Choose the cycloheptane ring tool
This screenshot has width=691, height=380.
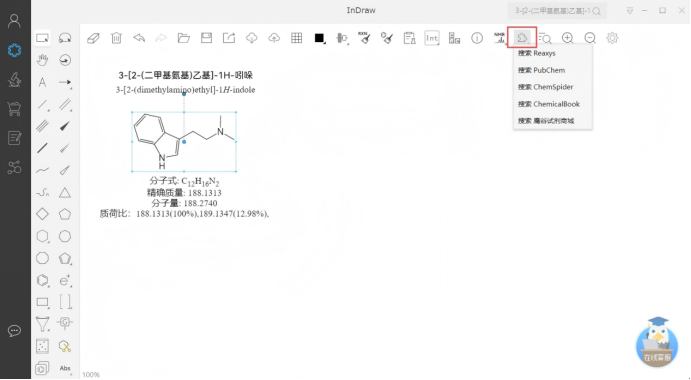pos(65,236)
